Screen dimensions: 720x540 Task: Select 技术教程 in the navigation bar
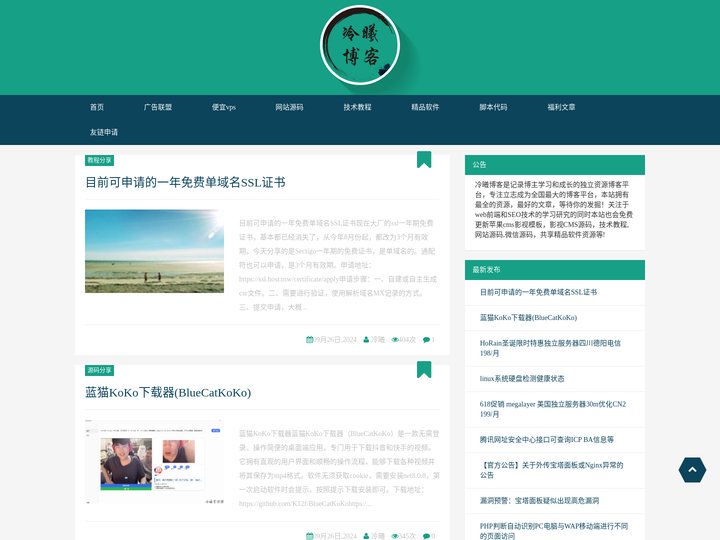357,107
